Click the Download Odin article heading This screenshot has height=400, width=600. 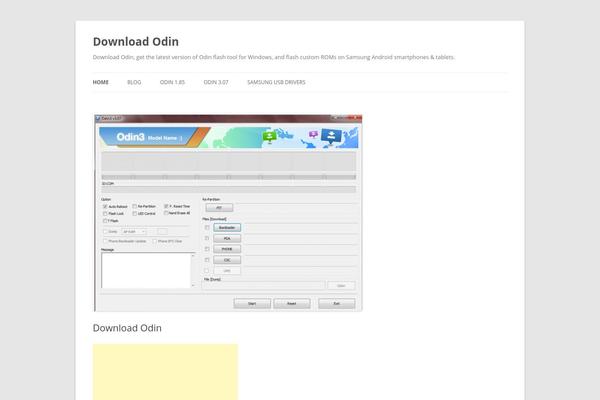[127, 328]
